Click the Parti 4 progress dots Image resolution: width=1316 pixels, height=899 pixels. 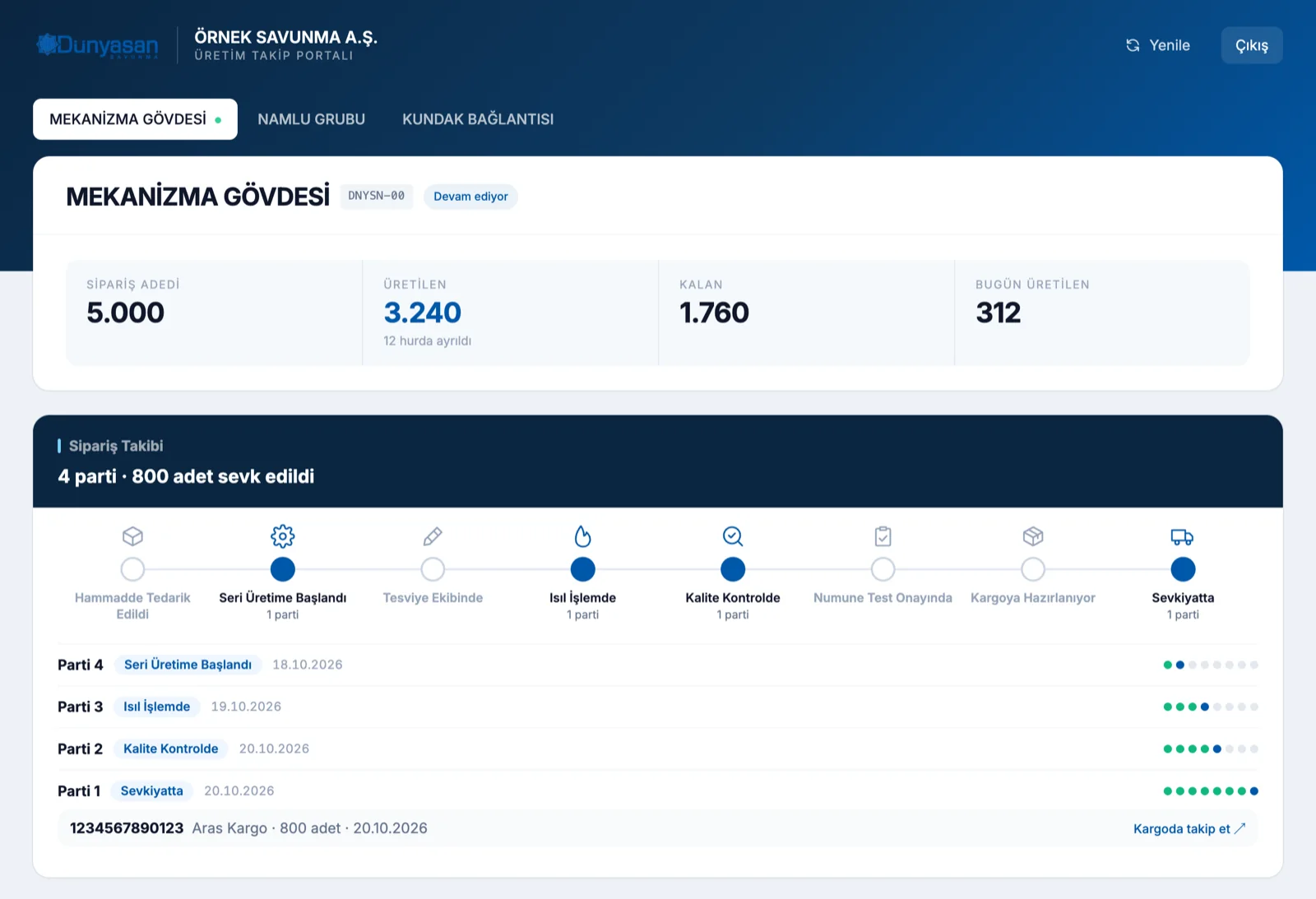pyautogui.click(x=1211, y=665)
